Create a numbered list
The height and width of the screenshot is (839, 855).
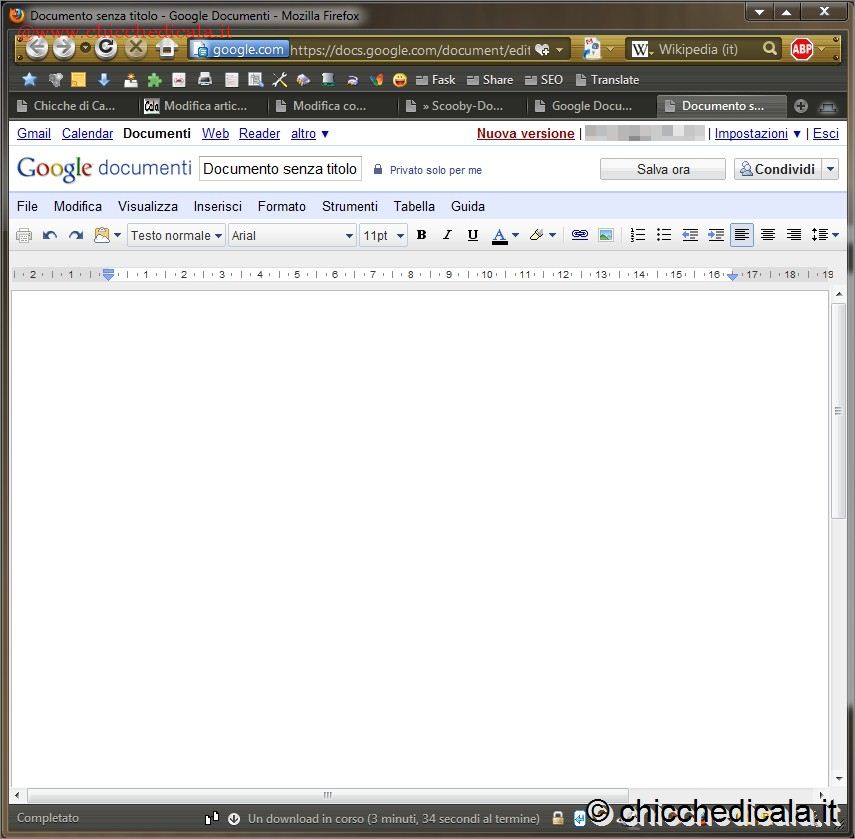(x=638, y=235)
